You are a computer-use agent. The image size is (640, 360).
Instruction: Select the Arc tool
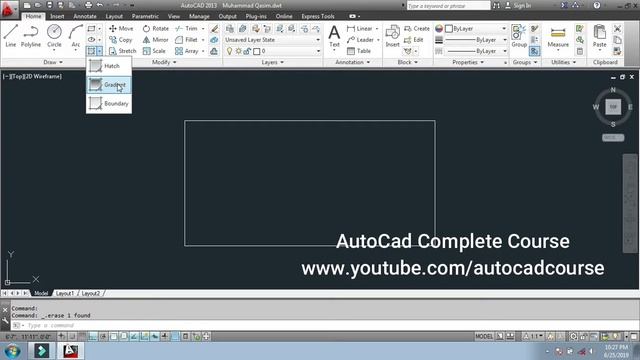coord(76,36)
